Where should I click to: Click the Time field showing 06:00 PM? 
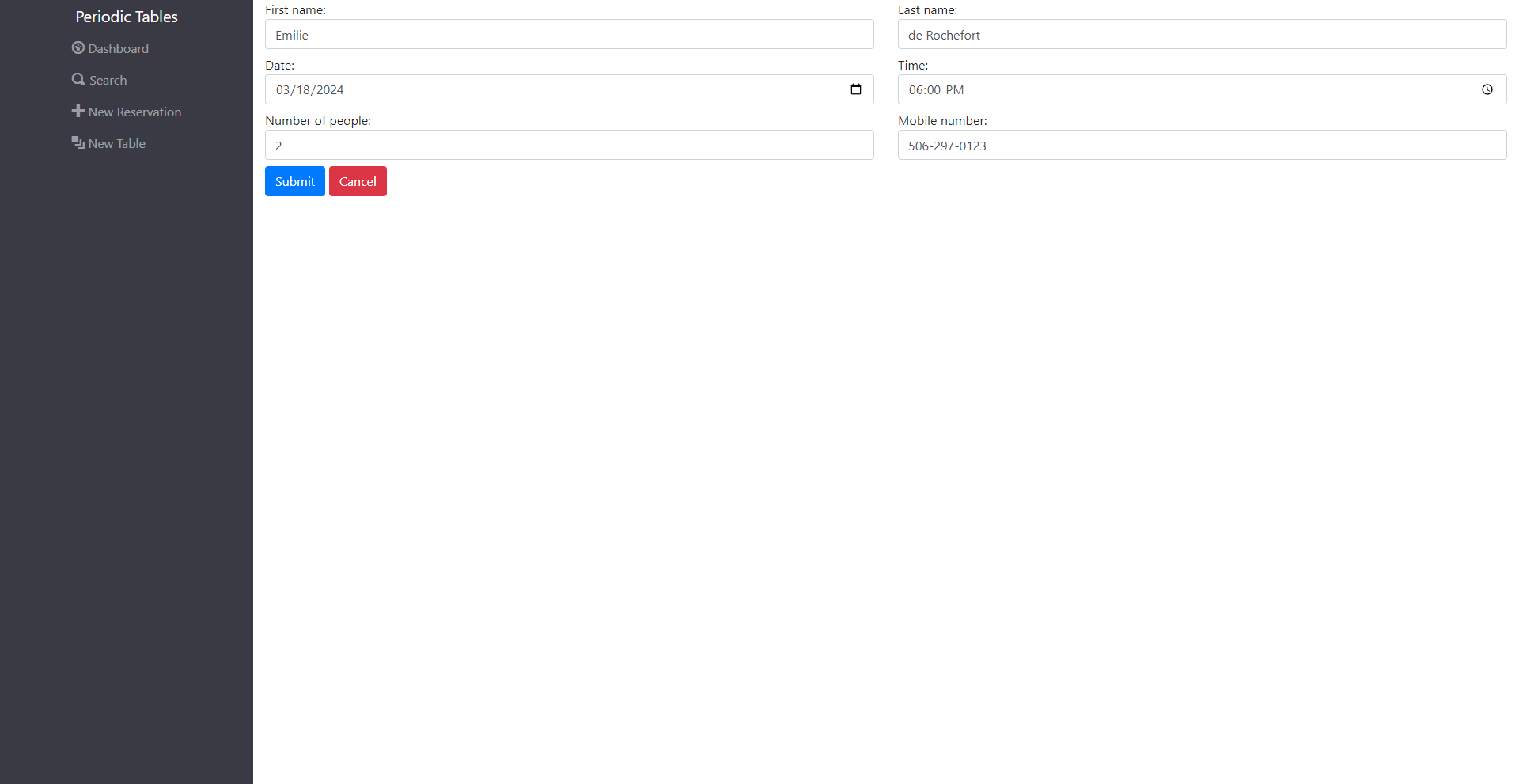1203,89
